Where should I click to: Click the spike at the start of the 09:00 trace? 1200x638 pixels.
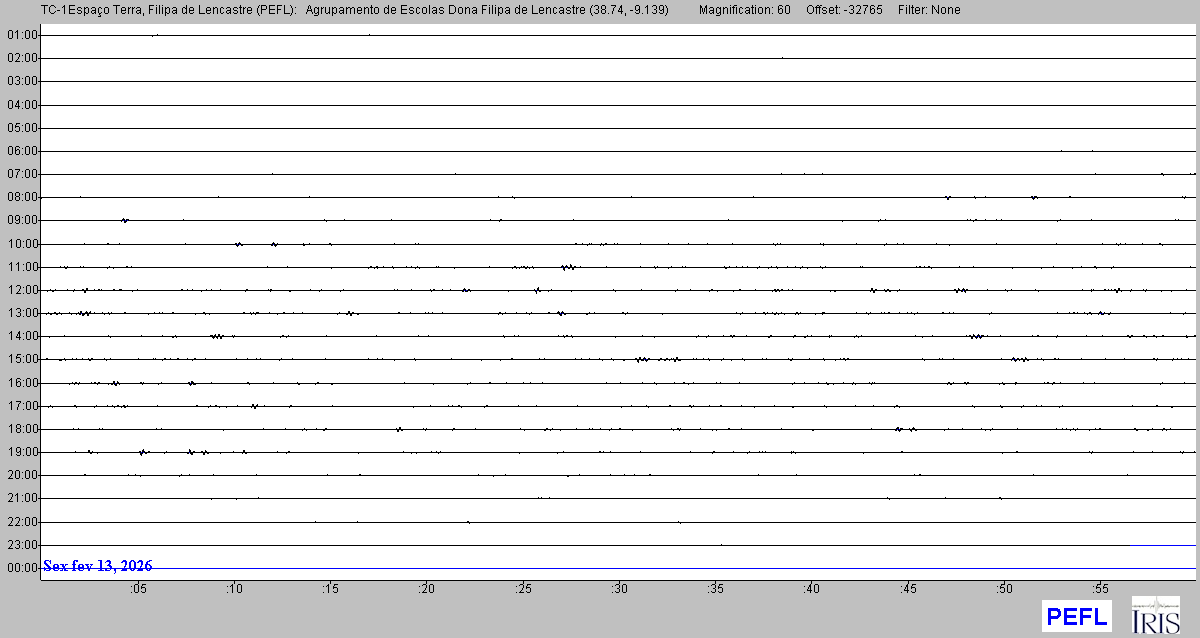pos(124,220)
